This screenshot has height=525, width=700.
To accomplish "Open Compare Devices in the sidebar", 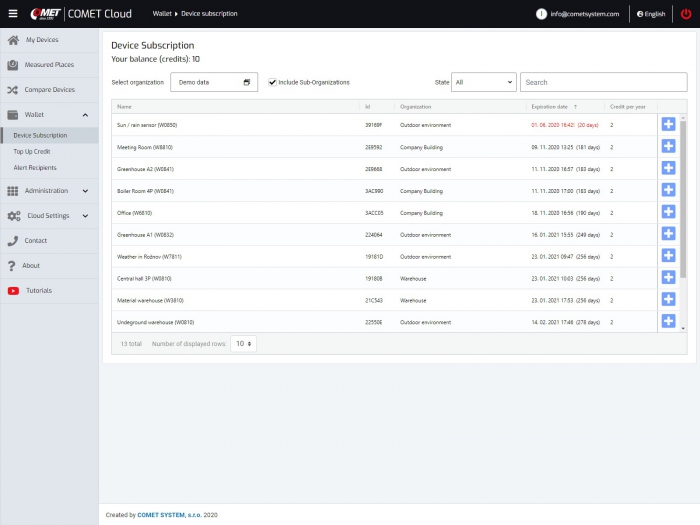I will pos(49,90).
